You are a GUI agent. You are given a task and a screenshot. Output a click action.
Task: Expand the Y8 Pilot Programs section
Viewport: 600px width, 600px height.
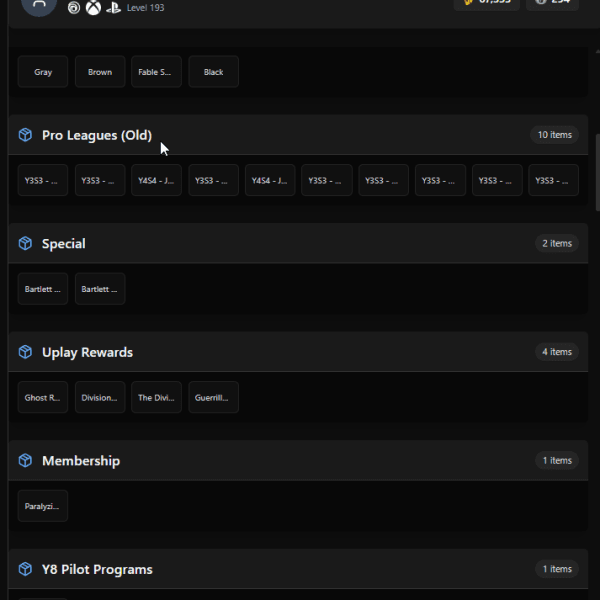tap(298, 569)
